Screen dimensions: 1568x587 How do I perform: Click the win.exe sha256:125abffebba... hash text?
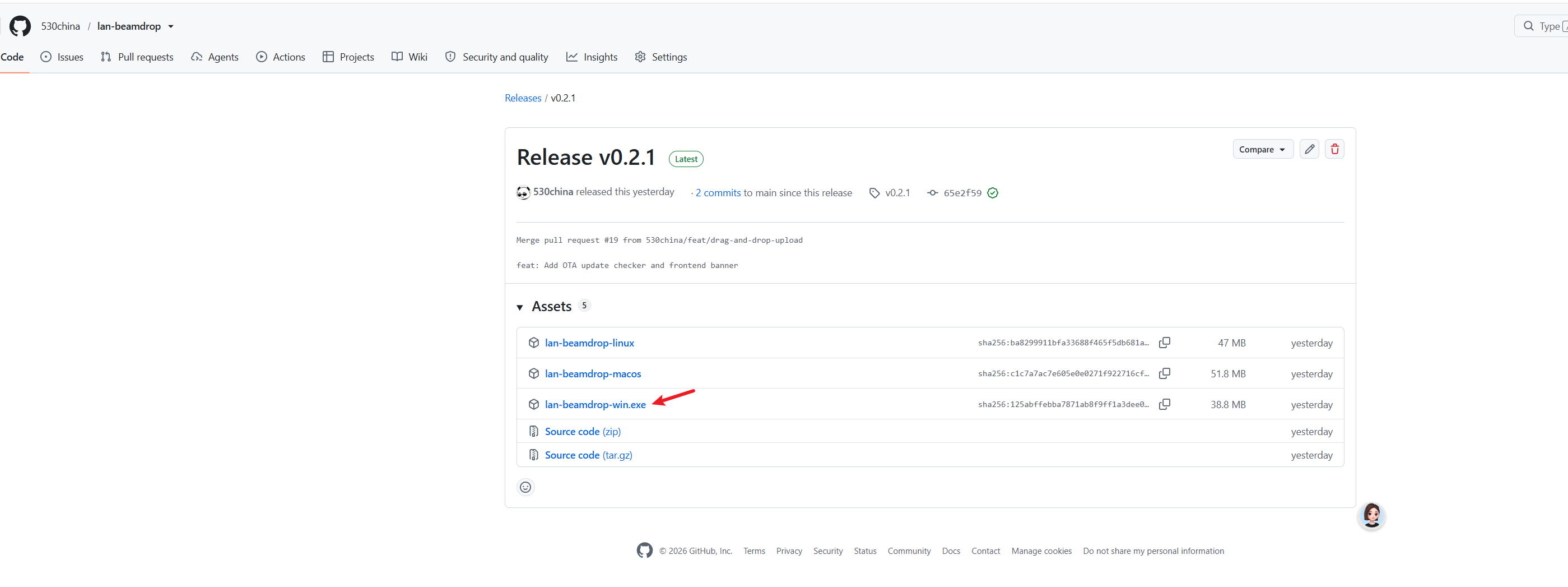point(1063,405)
